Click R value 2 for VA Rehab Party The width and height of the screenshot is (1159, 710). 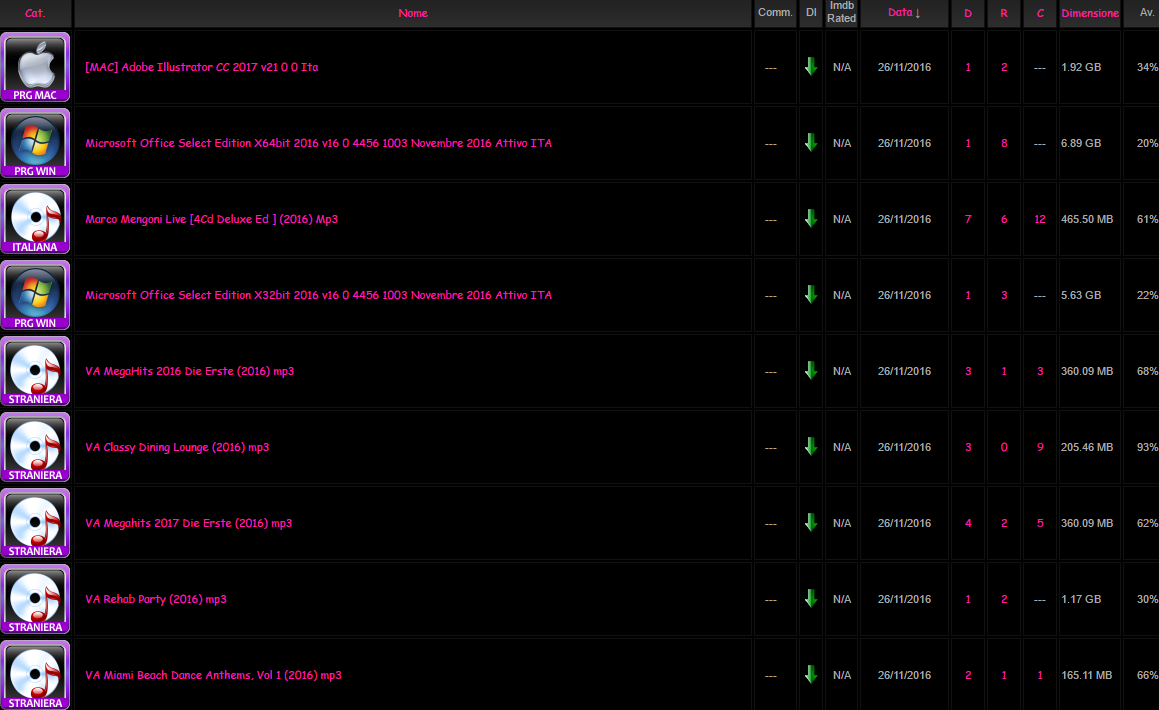(x=1004, y=599)
